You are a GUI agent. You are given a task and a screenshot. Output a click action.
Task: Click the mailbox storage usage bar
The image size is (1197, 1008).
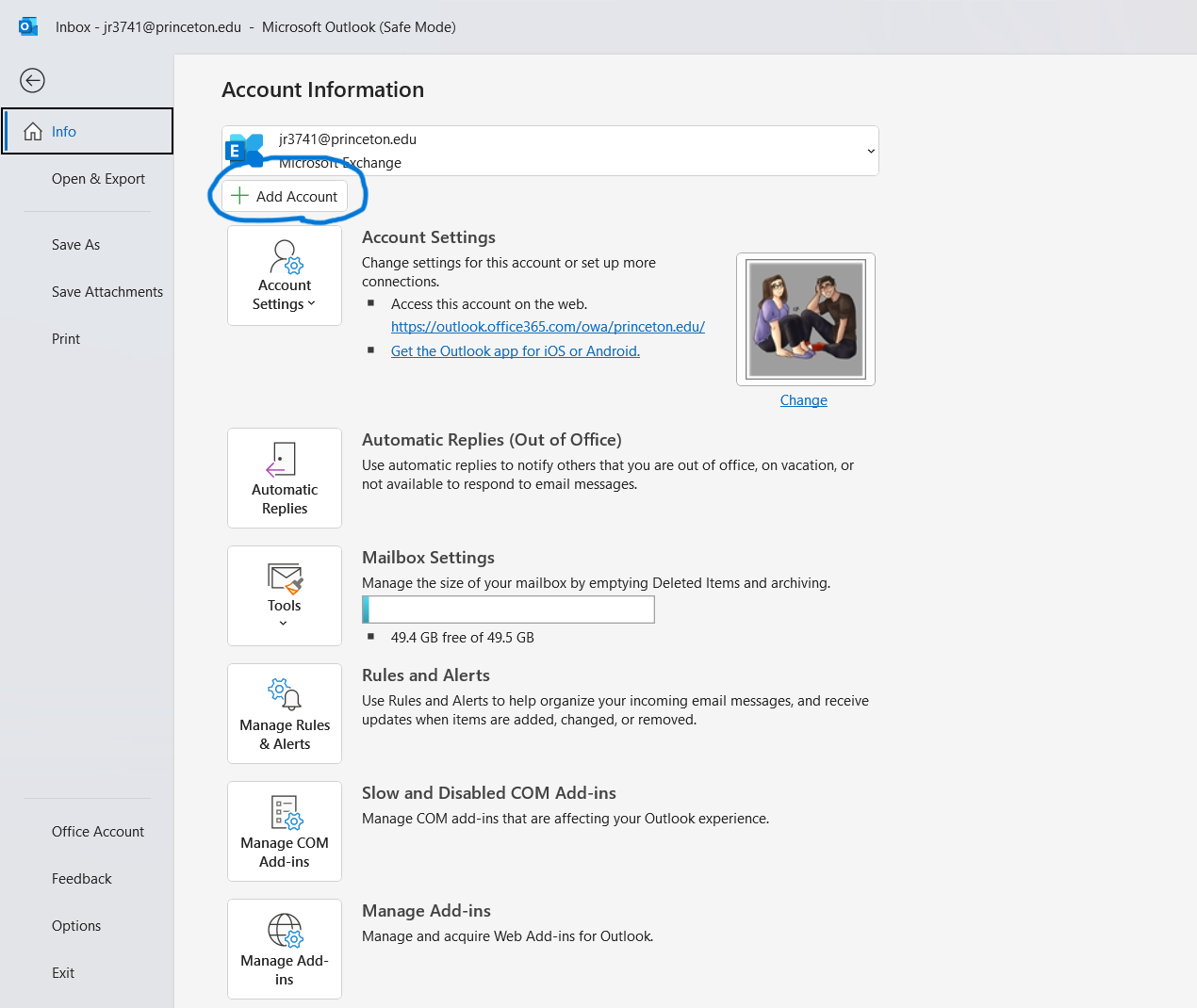(x=508, y=610)
